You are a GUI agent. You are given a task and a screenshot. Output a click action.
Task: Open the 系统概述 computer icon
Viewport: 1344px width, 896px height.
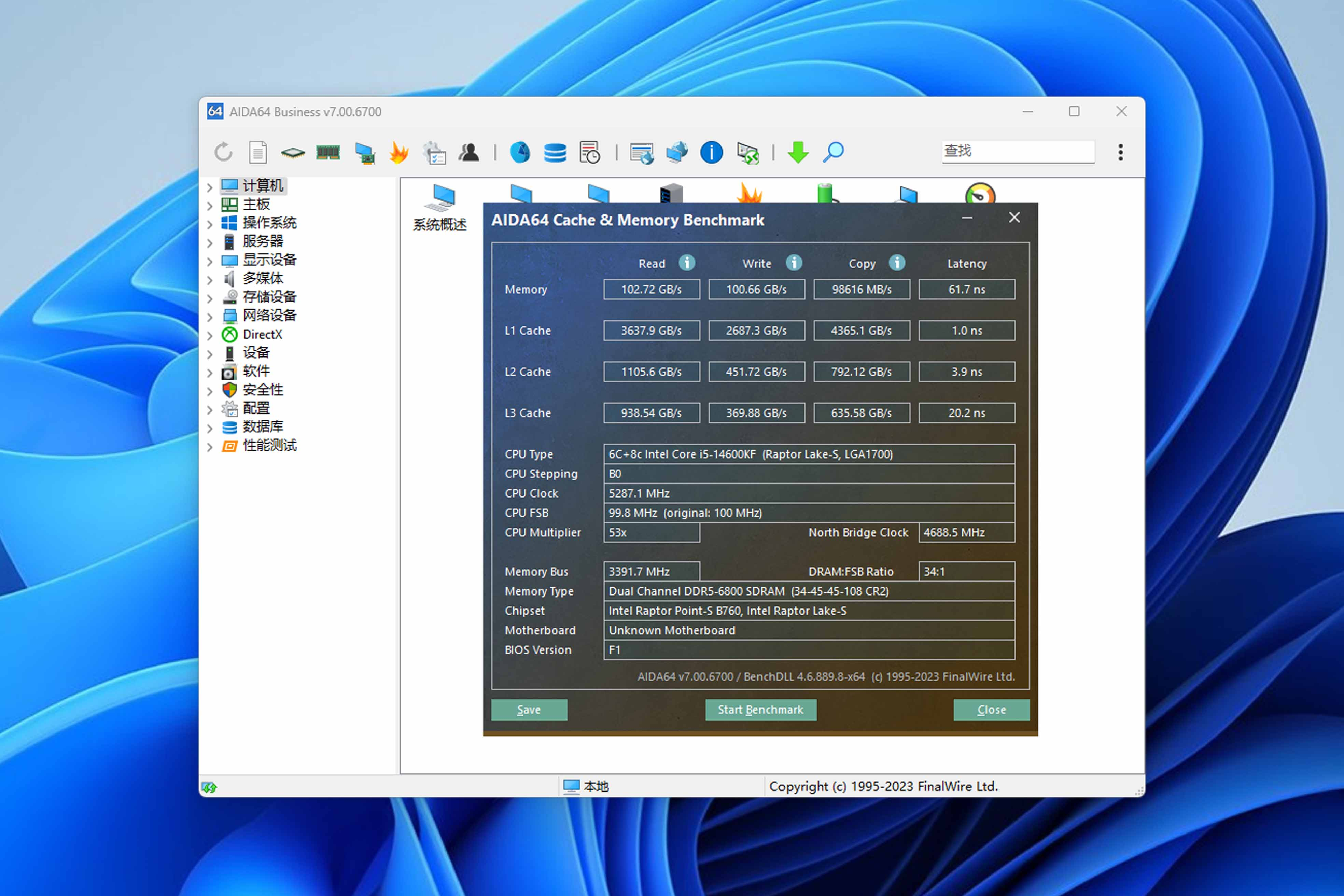pos(440,208)
